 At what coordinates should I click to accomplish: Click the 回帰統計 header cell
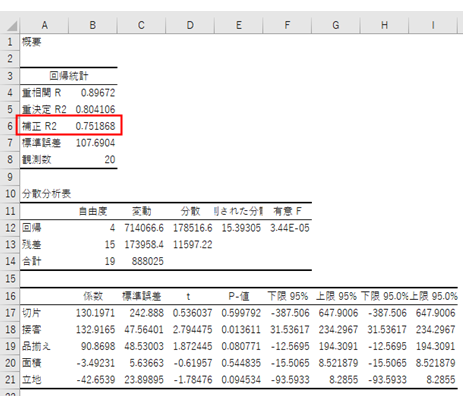(69, 76)
